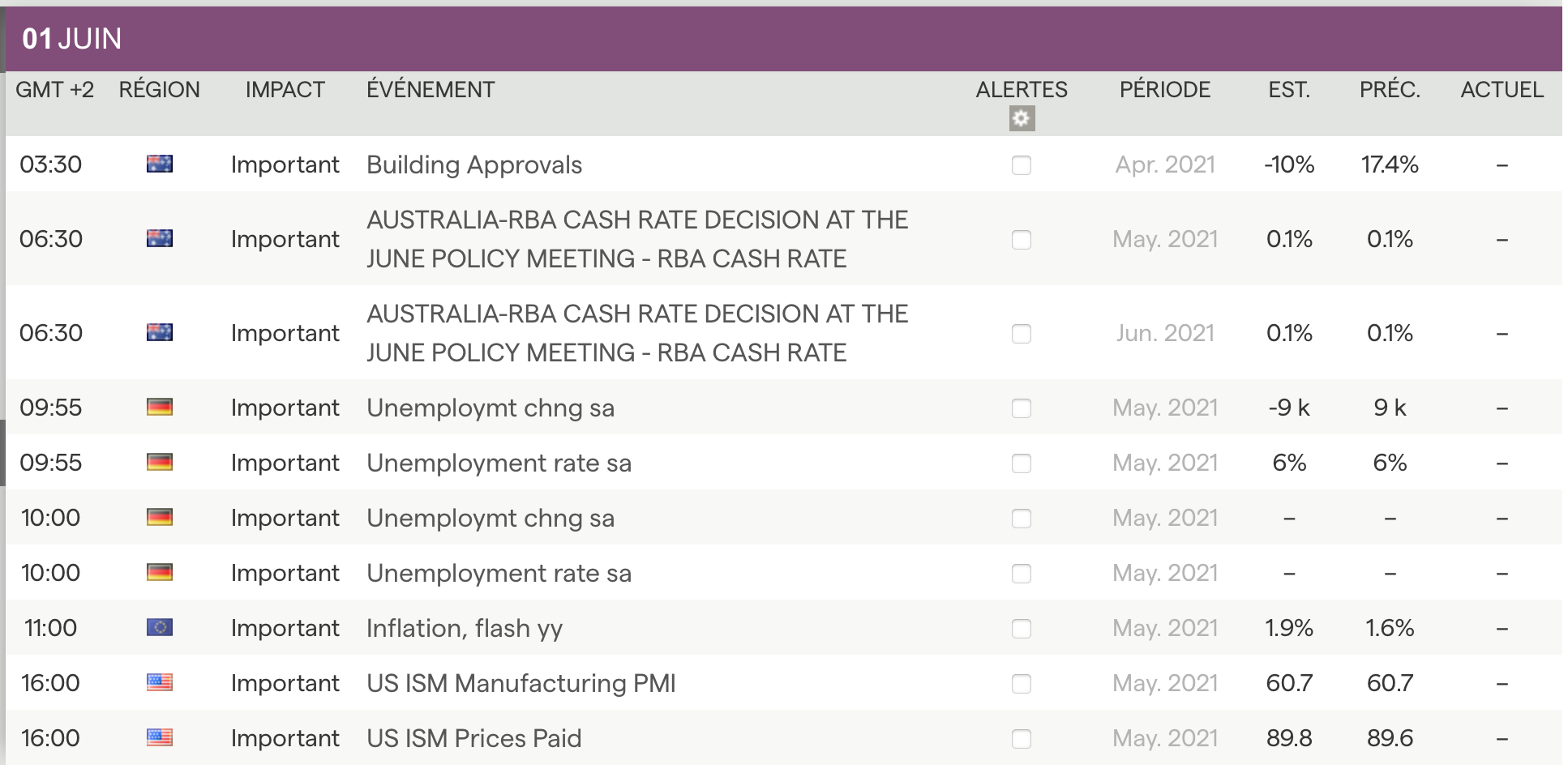Click the EU flag on Inflation row
This screenshot has height=773, width=1568.
[x=160, y=628]
